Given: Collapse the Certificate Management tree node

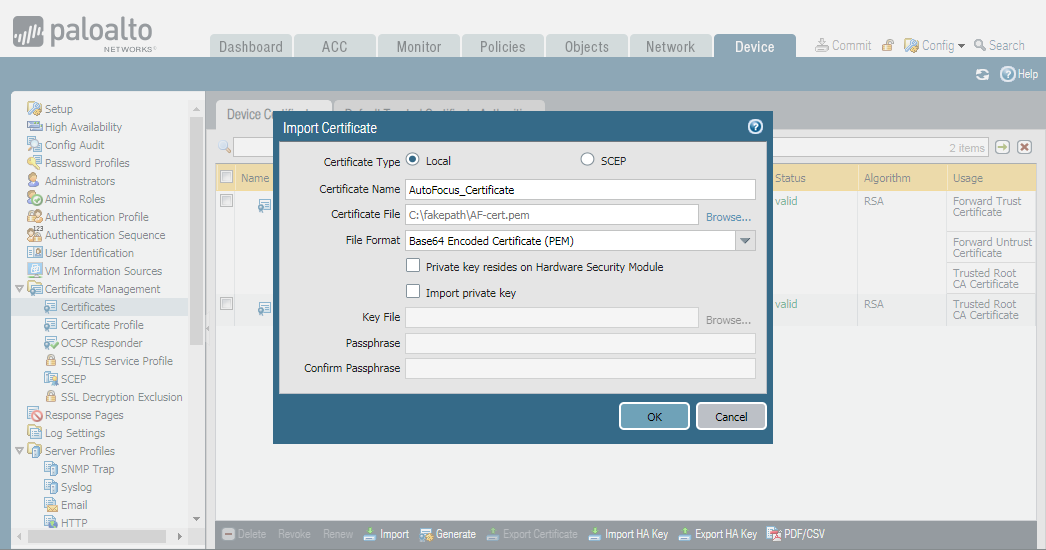Looking at the screenshot, I should (19, 288).
